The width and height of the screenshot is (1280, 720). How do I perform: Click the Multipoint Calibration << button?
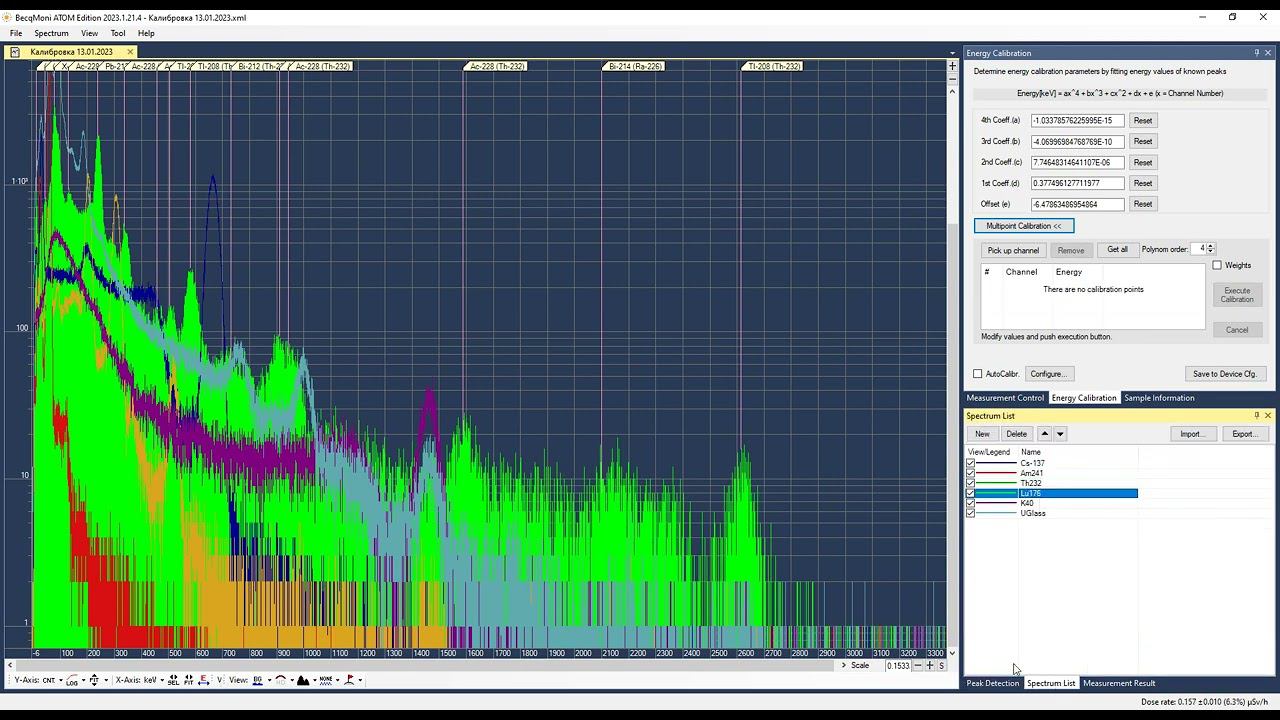click(x=1024, y=226)
